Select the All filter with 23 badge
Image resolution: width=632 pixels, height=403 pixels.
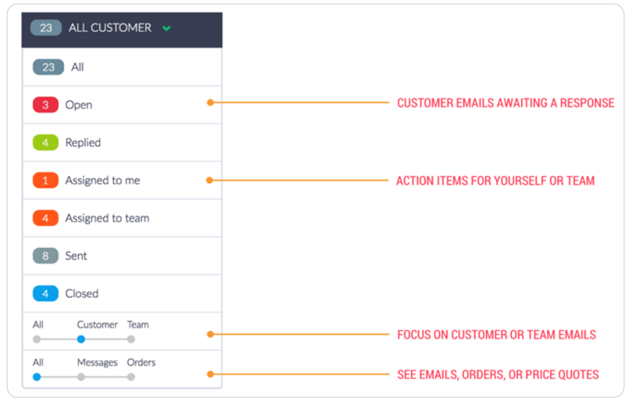click(x=78, y=67)
